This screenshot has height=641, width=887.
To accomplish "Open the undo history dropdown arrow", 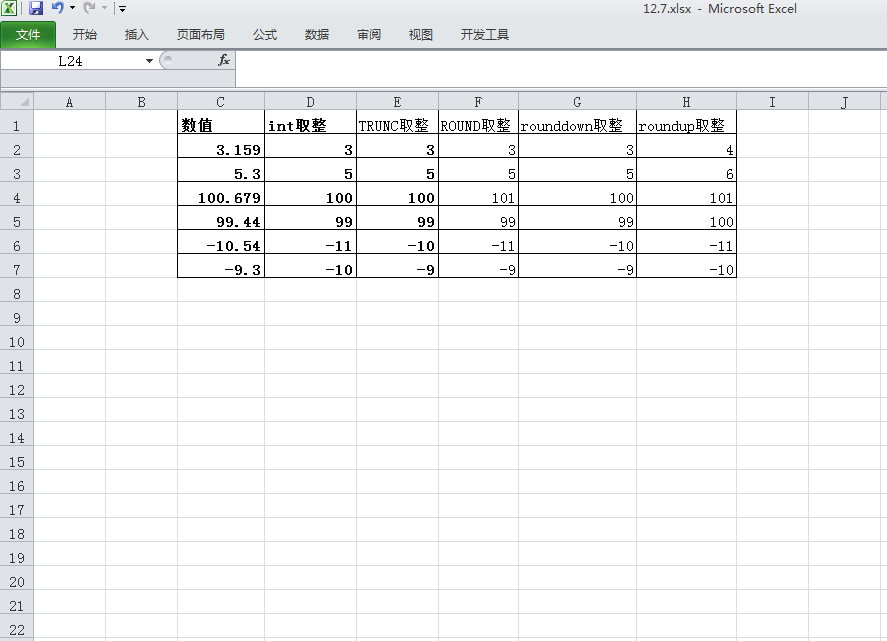I will coord(72,8).
